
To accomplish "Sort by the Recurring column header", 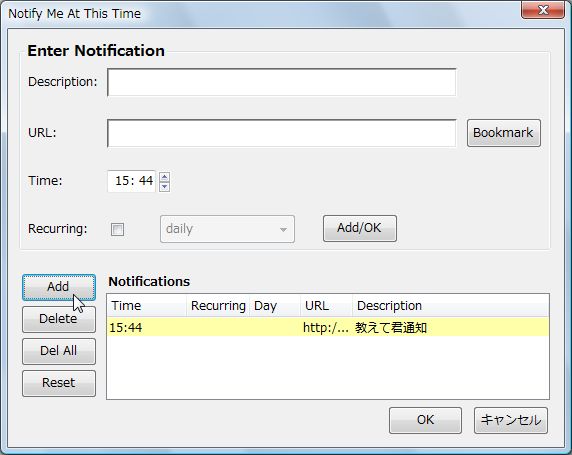I will click(218, 306).
